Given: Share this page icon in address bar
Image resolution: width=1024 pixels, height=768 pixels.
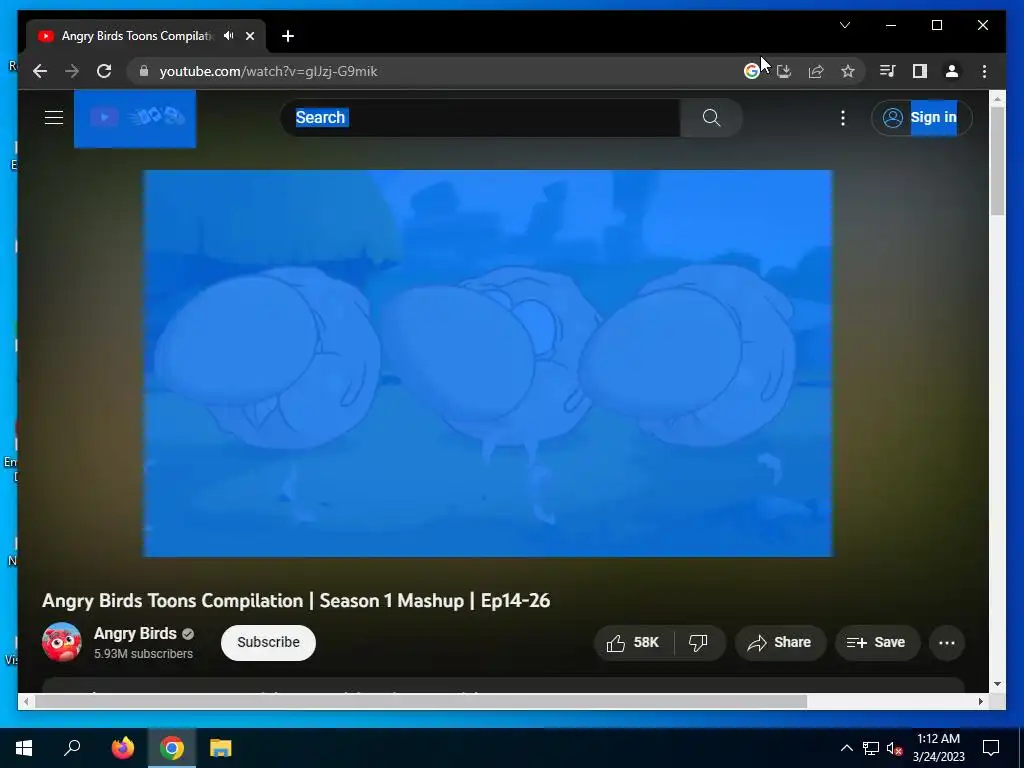Looking at the screenshot, I should pos(816,71).
